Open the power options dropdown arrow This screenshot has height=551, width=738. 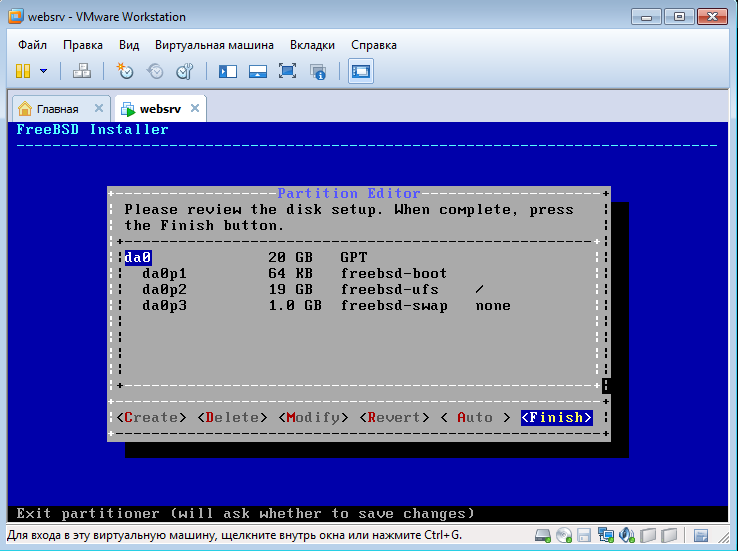tap(44, 71)
